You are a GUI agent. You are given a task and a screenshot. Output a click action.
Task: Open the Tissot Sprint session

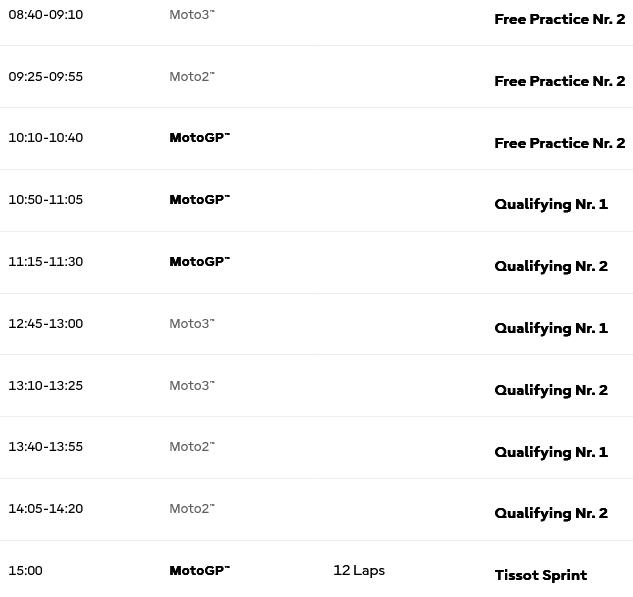click(541, 575)
